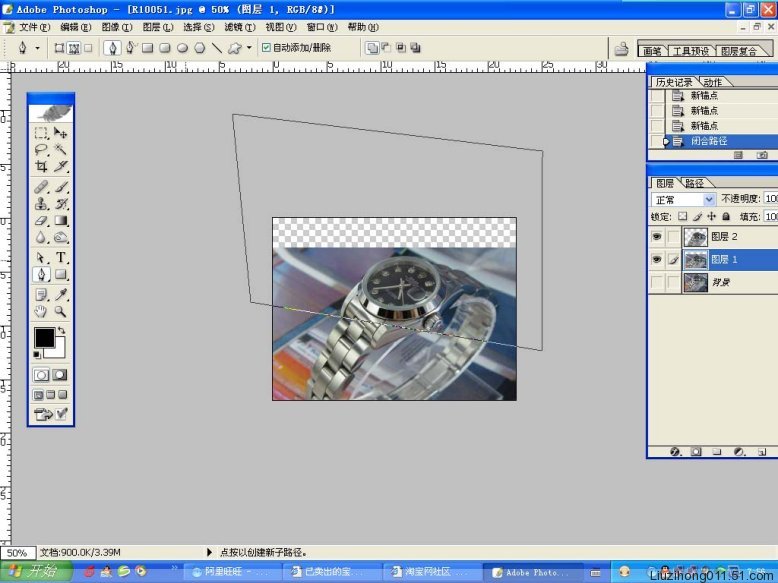Open 阿里旺旺 taskbar button
The width and height of the screenshot is (778, 583).
point(232,572)
